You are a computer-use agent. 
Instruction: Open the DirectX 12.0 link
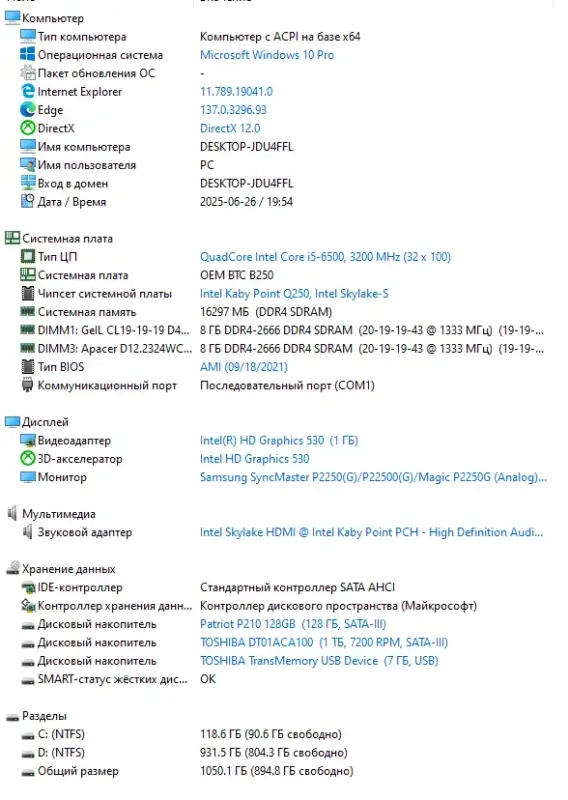point(230,128)
